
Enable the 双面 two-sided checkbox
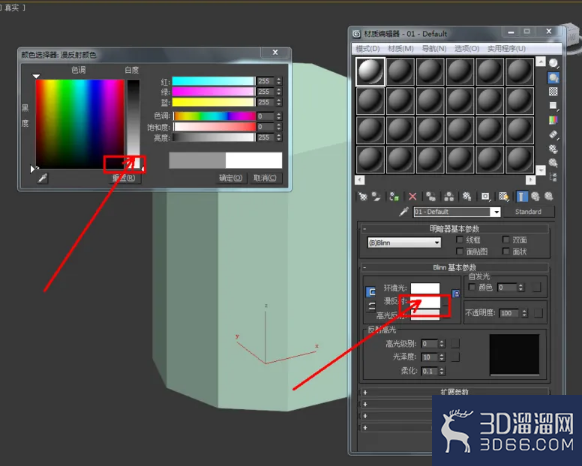coord(506,239)
